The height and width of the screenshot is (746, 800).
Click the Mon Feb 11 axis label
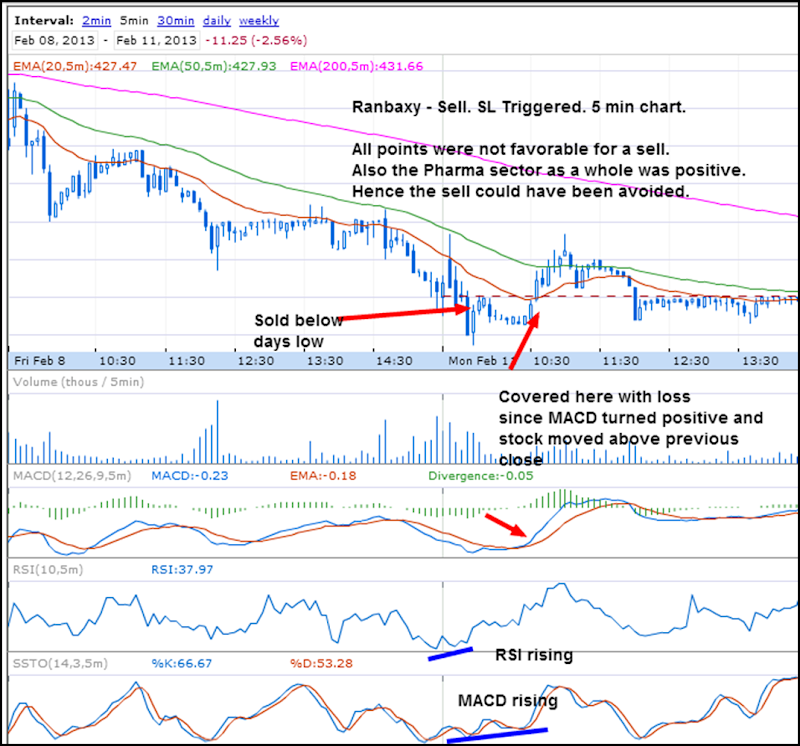(480, 361)
